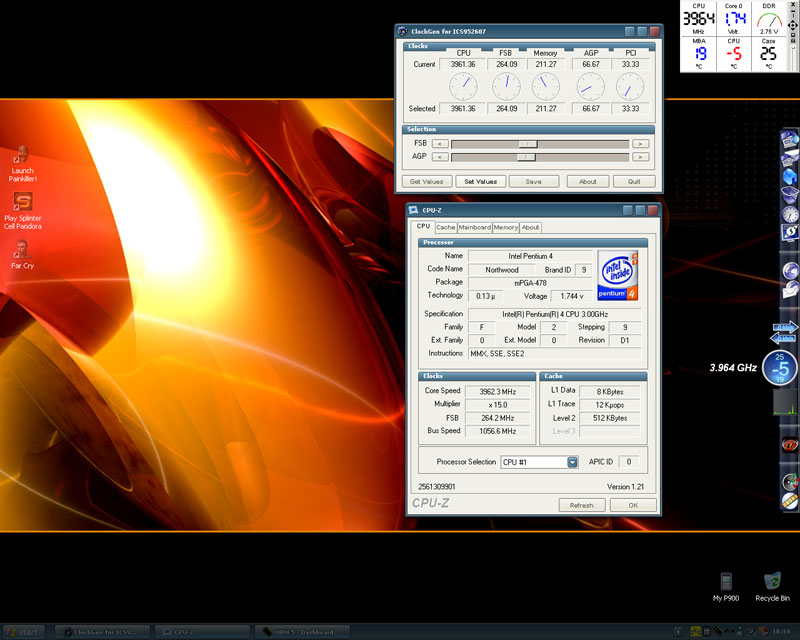Click the Save button in ClockGen

(x=534, y=181)
